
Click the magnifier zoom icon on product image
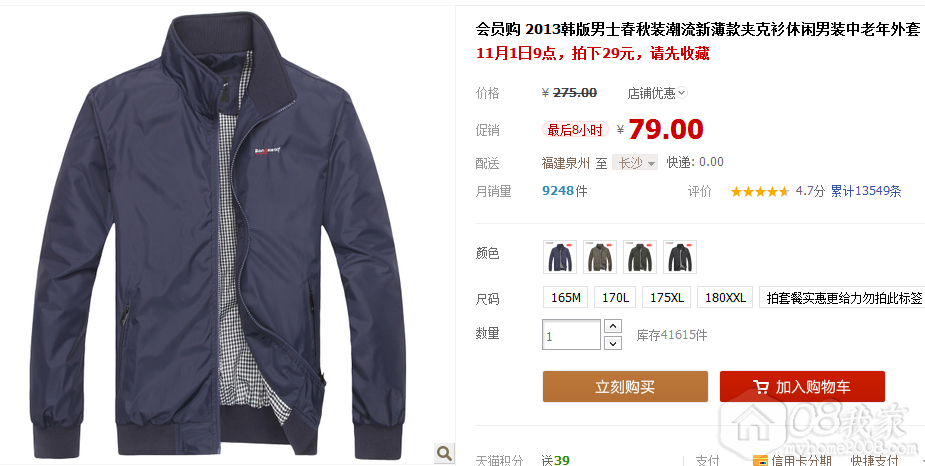pyautogui.click(x=444, y=453)
